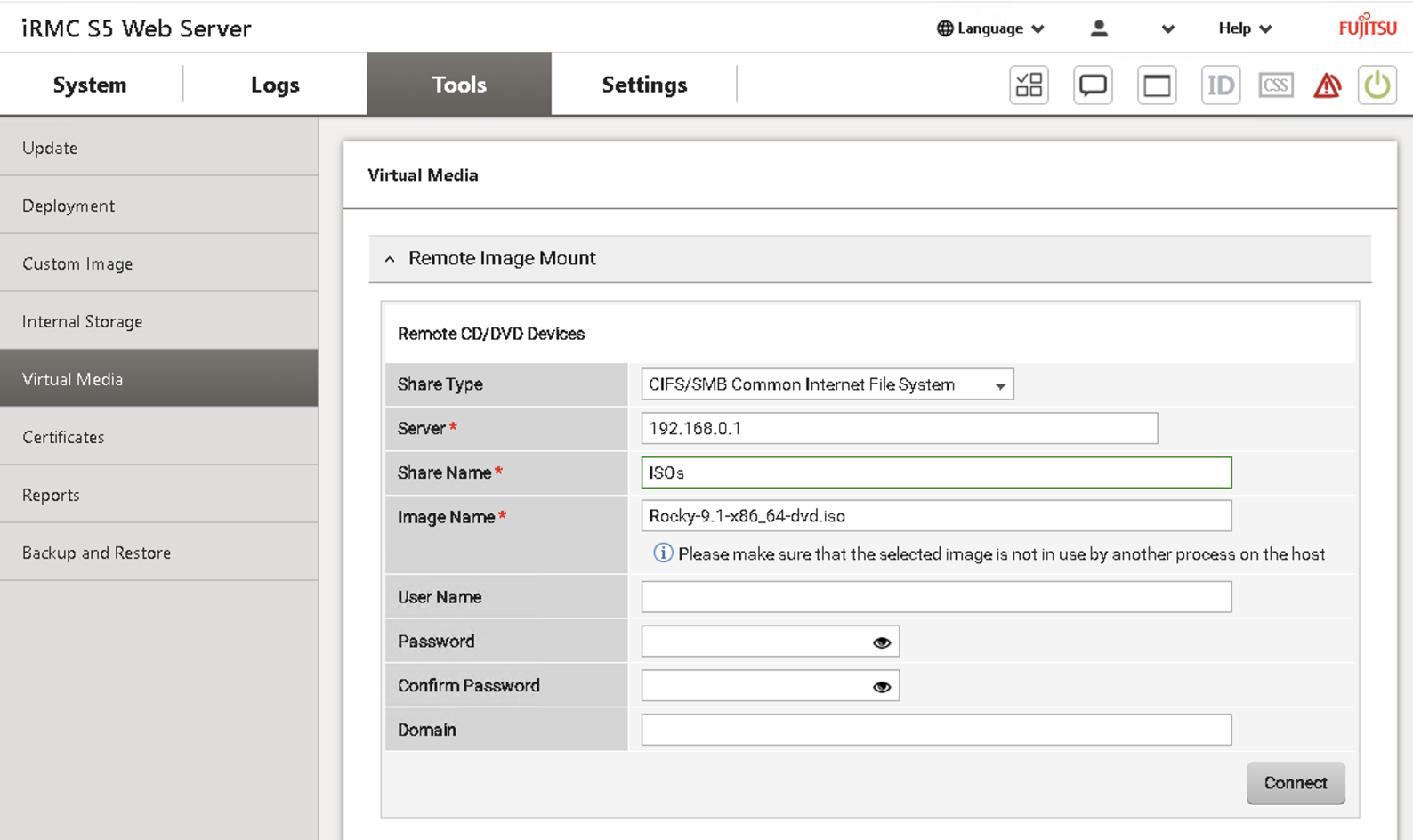This screenshot has height=840, width=1413.
Task: Click the globe icon next to Language
Action: (945, 28)
